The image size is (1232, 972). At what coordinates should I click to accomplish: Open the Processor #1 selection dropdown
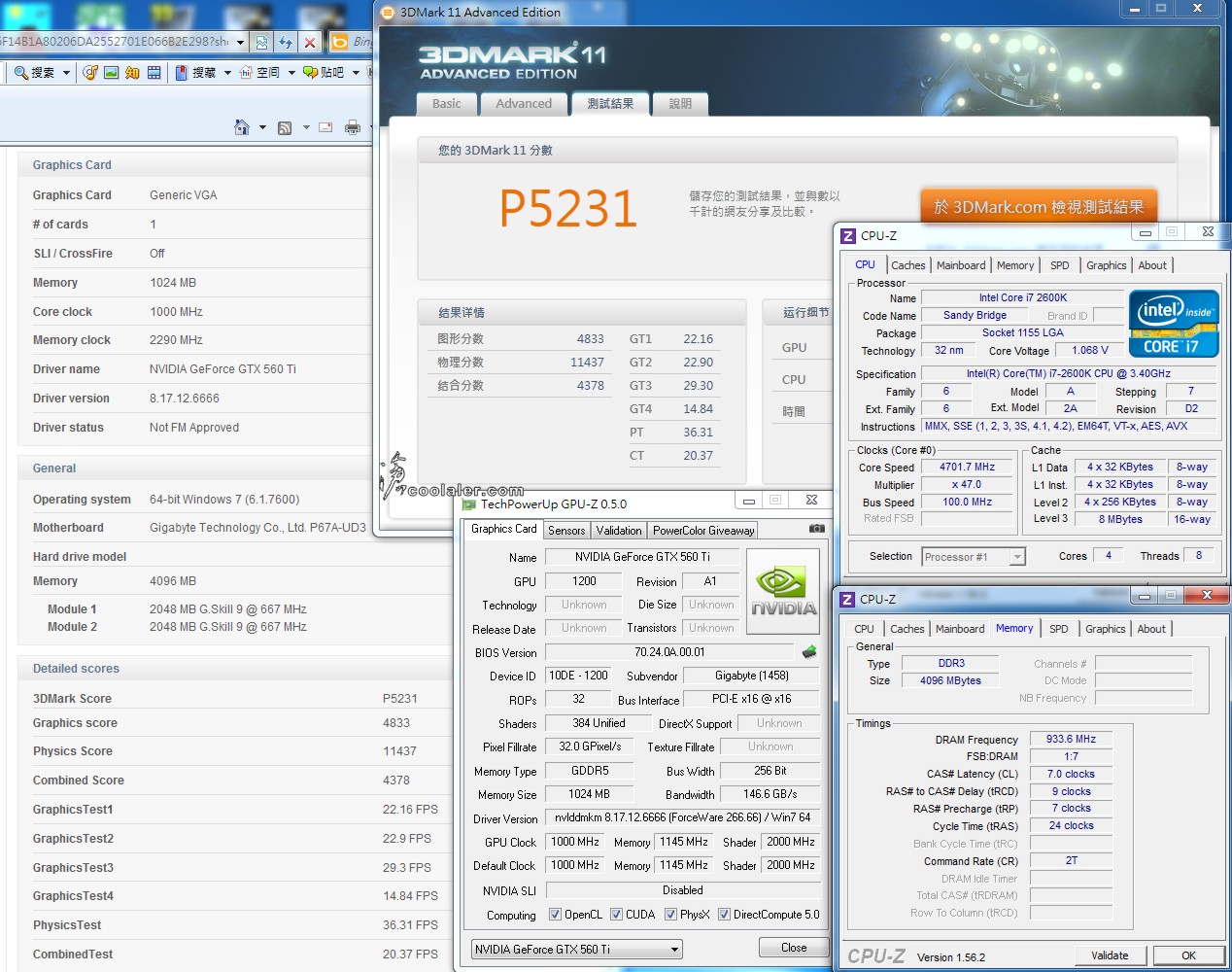pyautogui.click(x=974, y=557)
